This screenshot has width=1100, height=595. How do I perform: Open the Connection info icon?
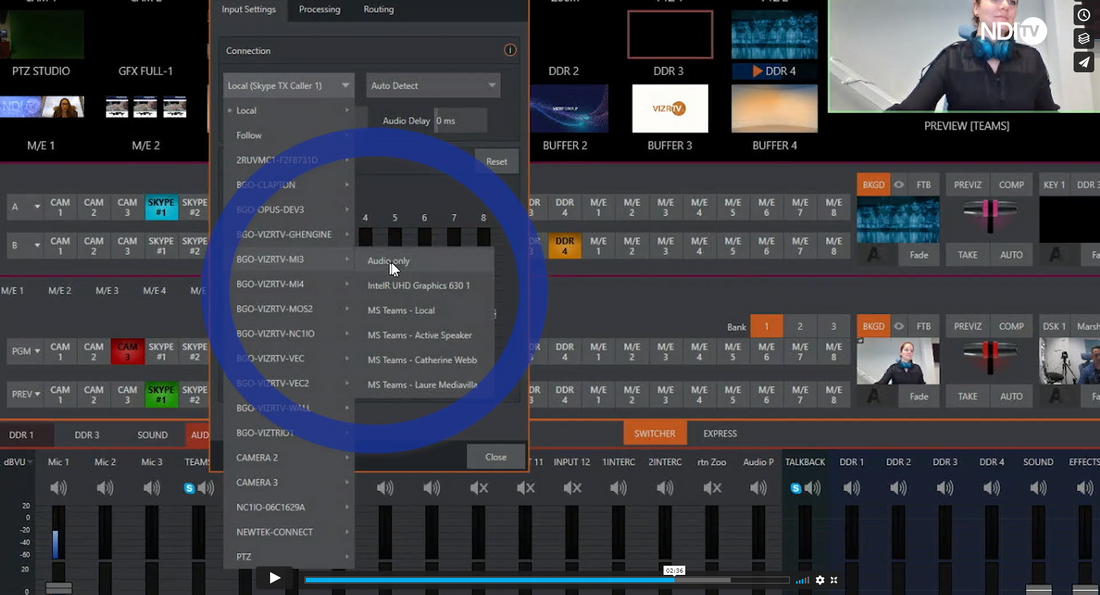point(510,49)
